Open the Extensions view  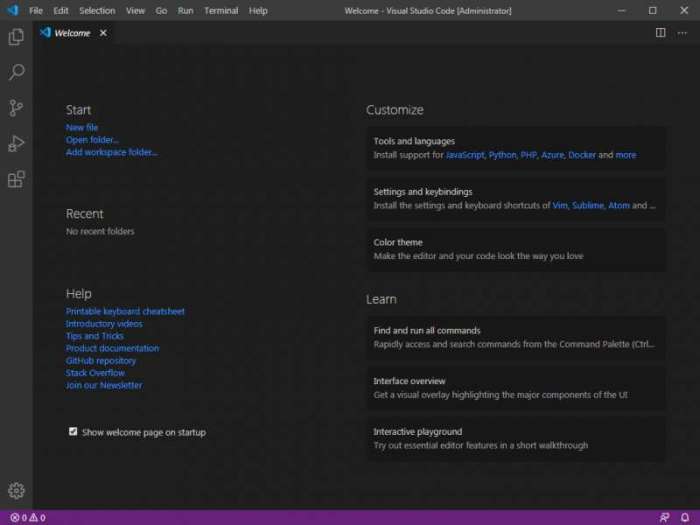16,179
